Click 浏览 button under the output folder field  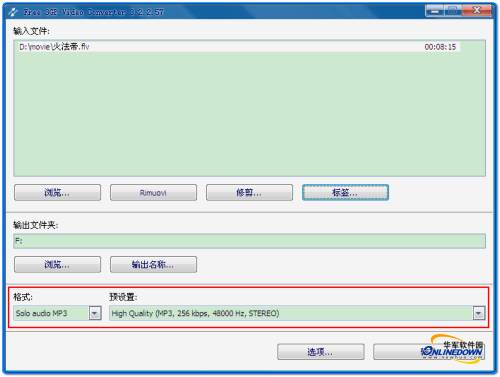(57, 265)
